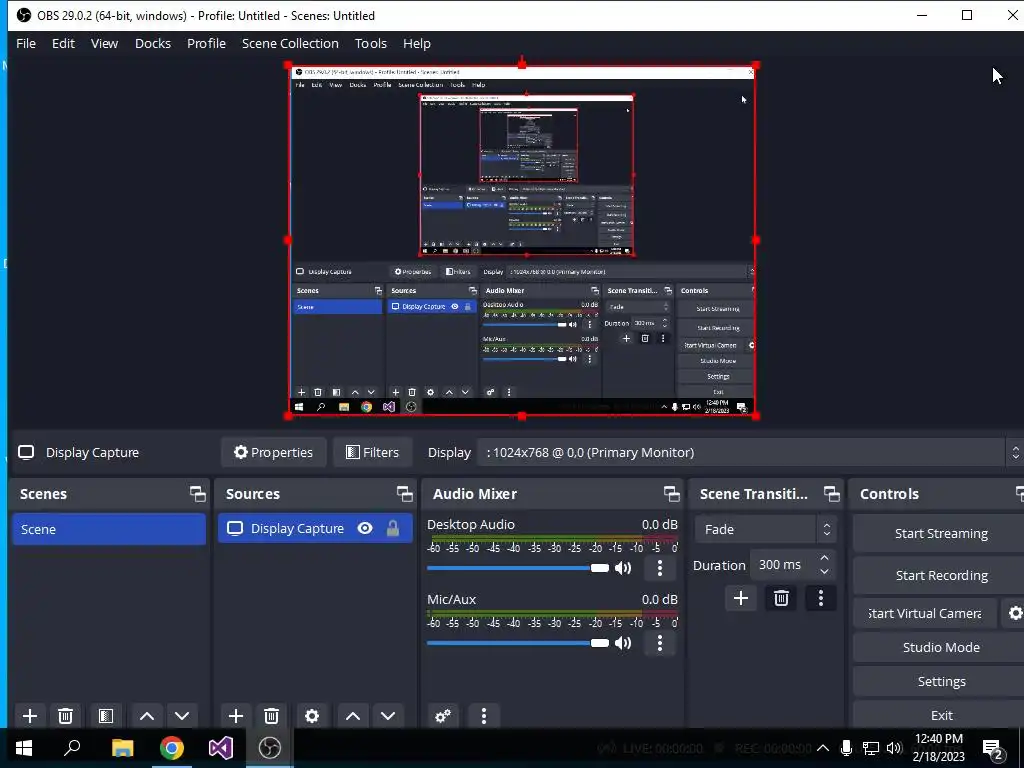
Task: Open scene filters icon in Scenes panel
Action: coord(106,716)
